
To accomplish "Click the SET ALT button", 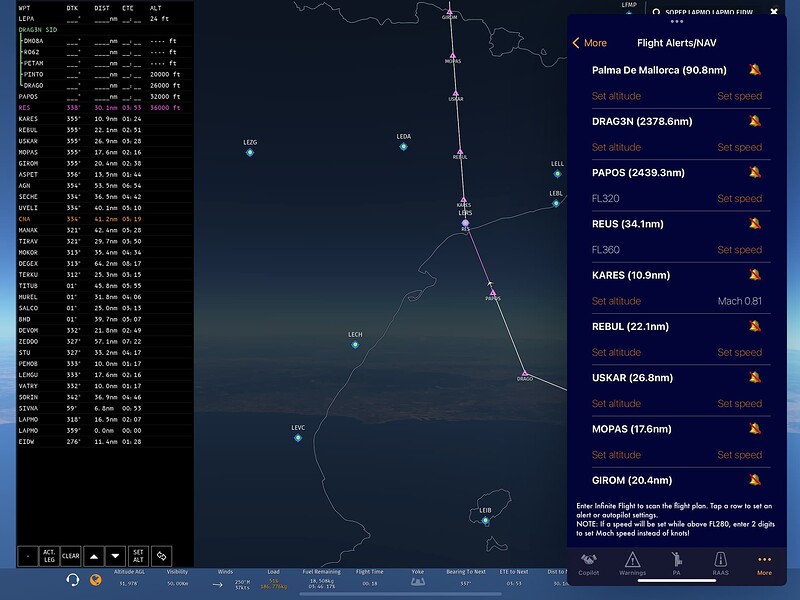I will pyautogui.click(x=138, y=556).
